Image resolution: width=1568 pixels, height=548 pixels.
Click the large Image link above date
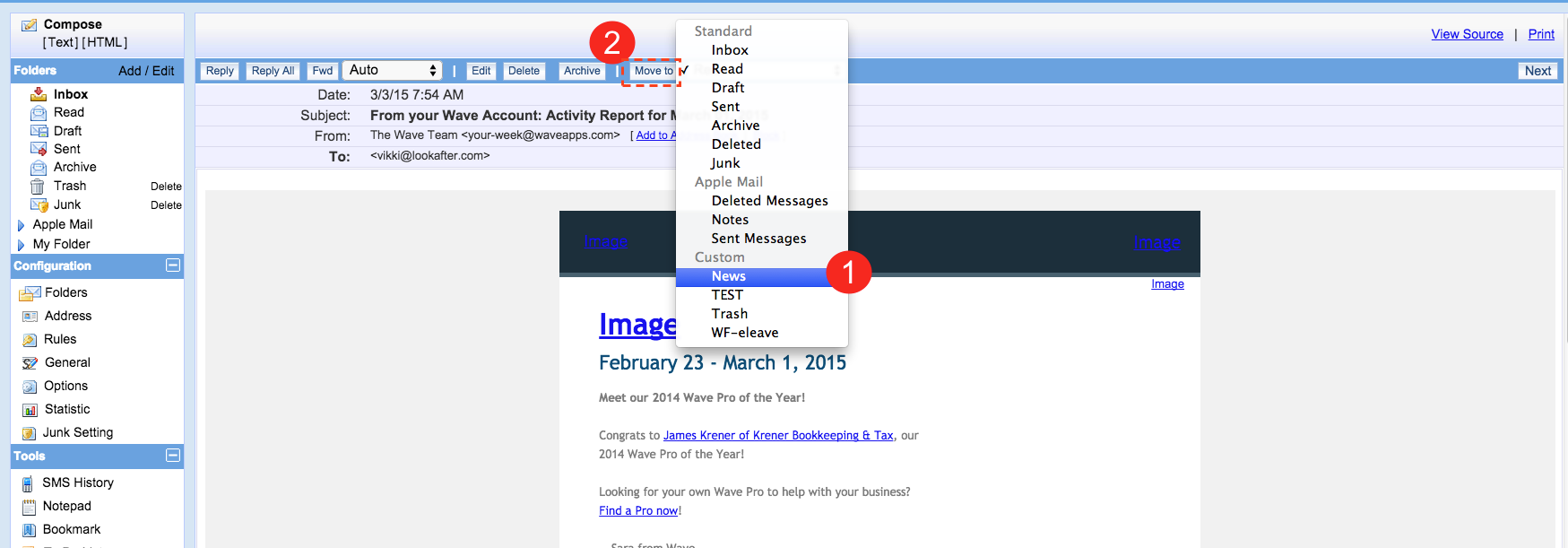[x=637, y=324]
